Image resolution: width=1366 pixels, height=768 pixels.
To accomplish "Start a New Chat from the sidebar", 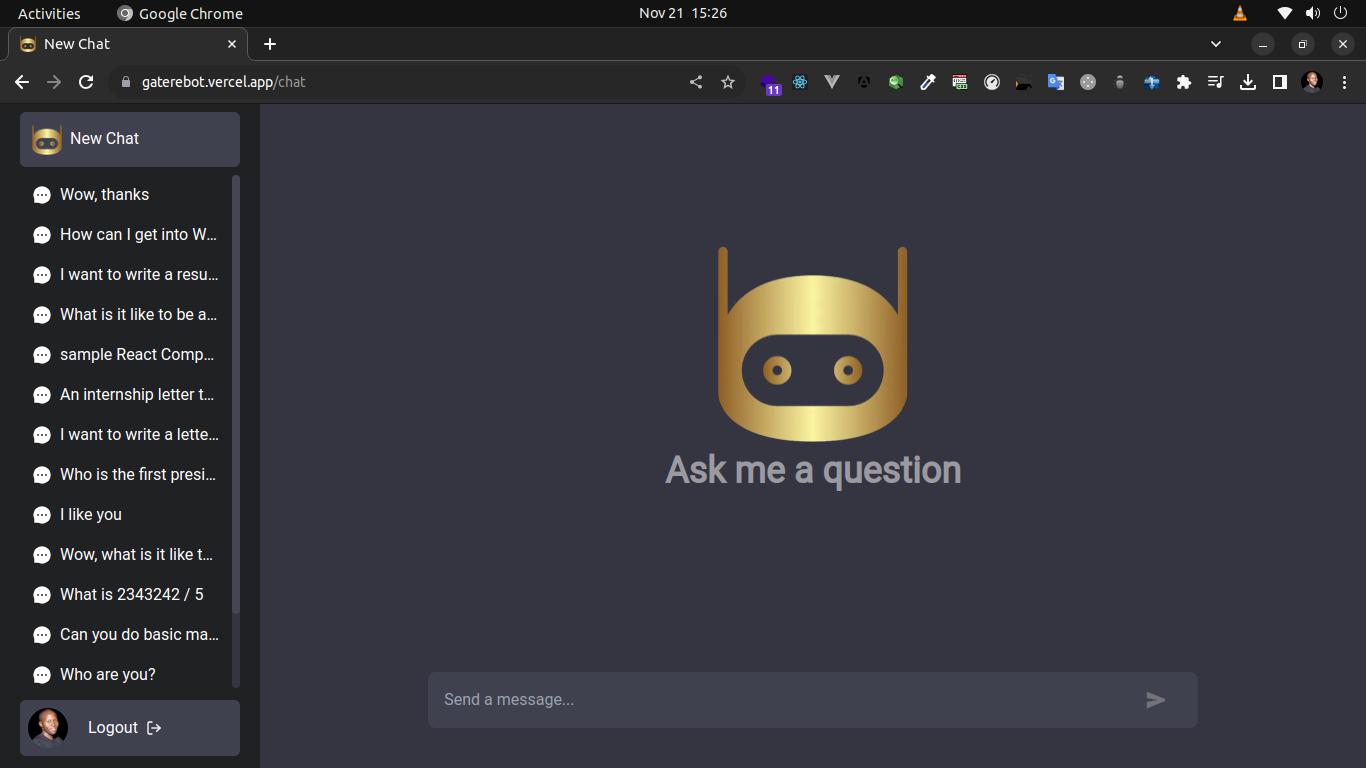I will pos(130,139).
